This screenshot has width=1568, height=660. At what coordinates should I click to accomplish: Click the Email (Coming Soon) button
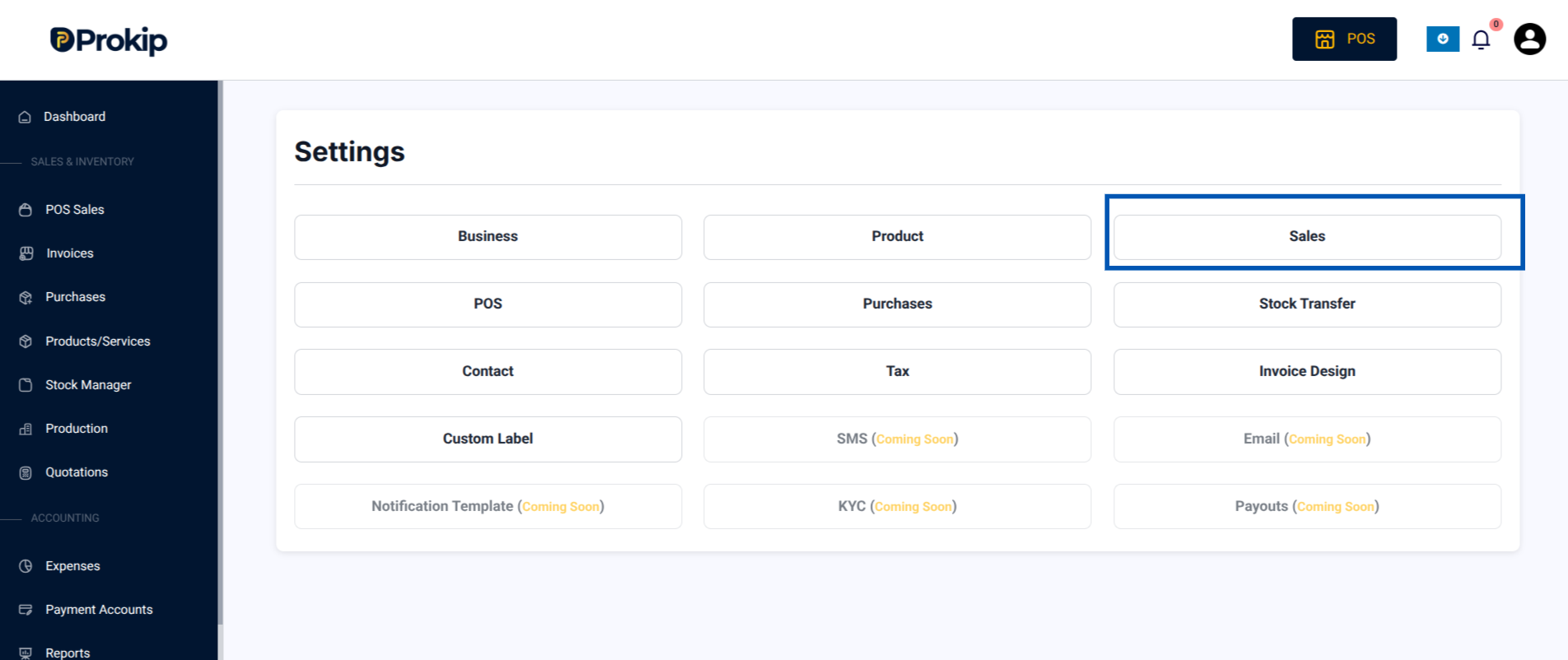1307,439
